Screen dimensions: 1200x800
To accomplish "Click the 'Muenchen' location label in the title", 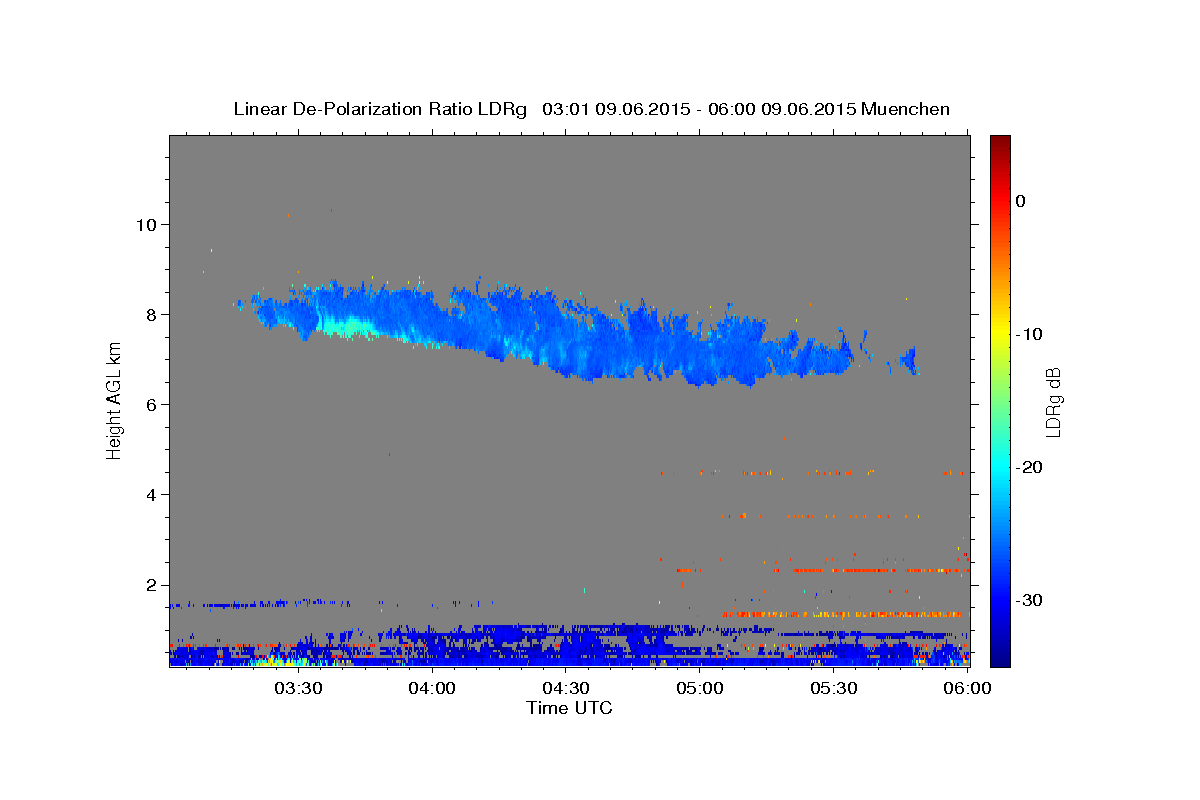I will click(x=906, y=109).
